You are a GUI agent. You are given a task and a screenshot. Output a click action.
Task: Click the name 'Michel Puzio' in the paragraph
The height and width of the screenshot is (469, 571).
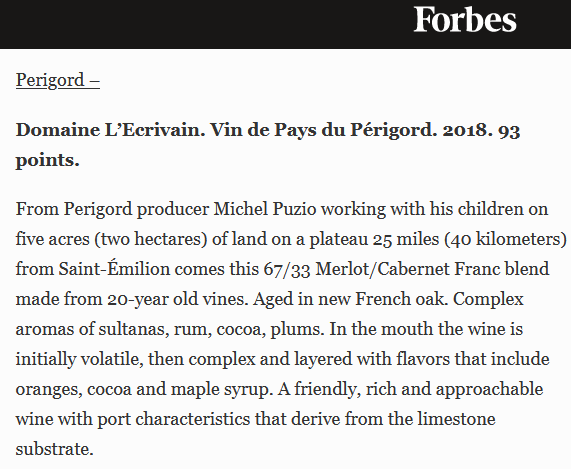[264, 209]
